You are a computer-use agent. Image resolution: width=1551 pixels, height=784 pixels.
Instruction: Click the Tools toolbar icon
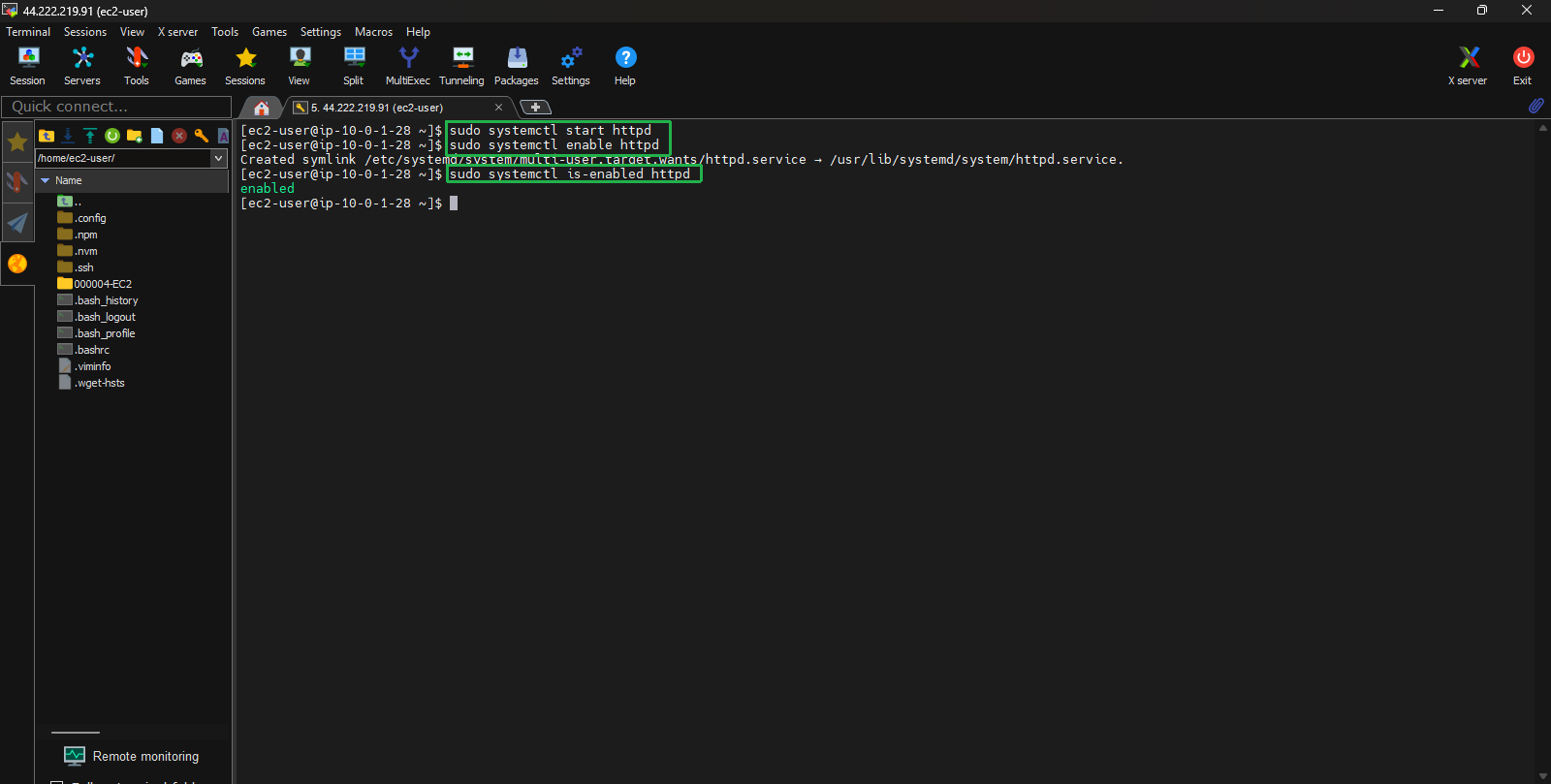[x=137, y=66]
